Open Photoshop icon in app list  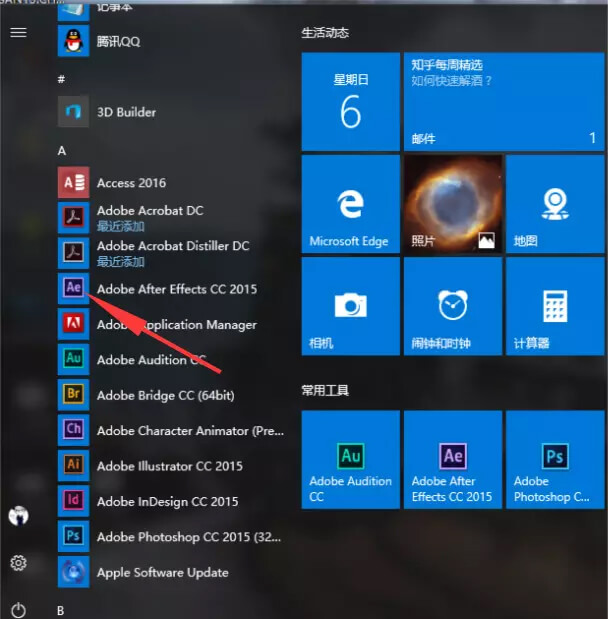coord(73,536)
